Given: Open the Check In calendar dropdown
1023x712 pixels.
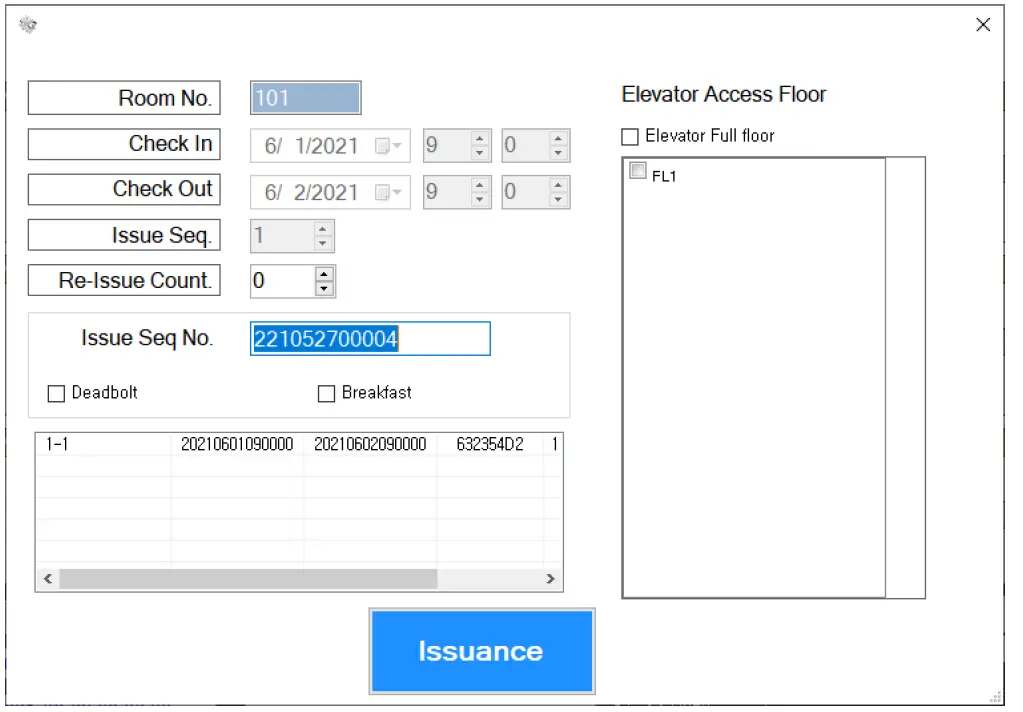Looking at the screenshot, I should pyautogui.click(x=388, y=146).
